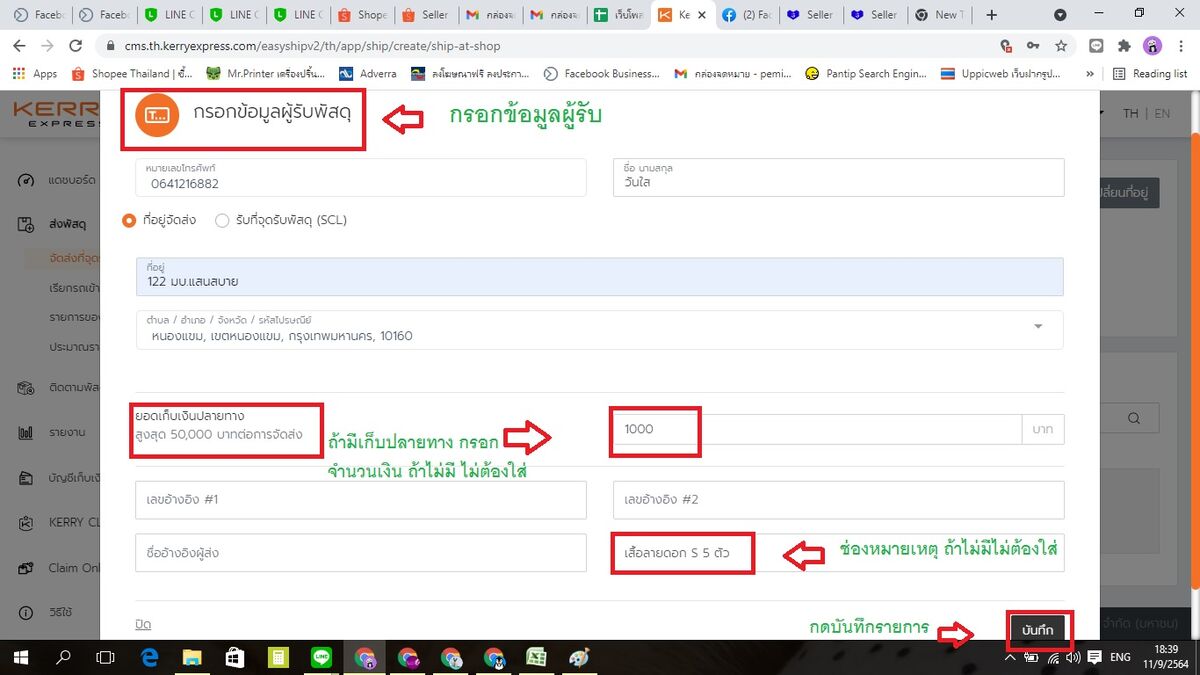Open the ส่งพัสดุ sidebar menu
This screenshot has width=1200, height=675.
click(x=67, y=224)
